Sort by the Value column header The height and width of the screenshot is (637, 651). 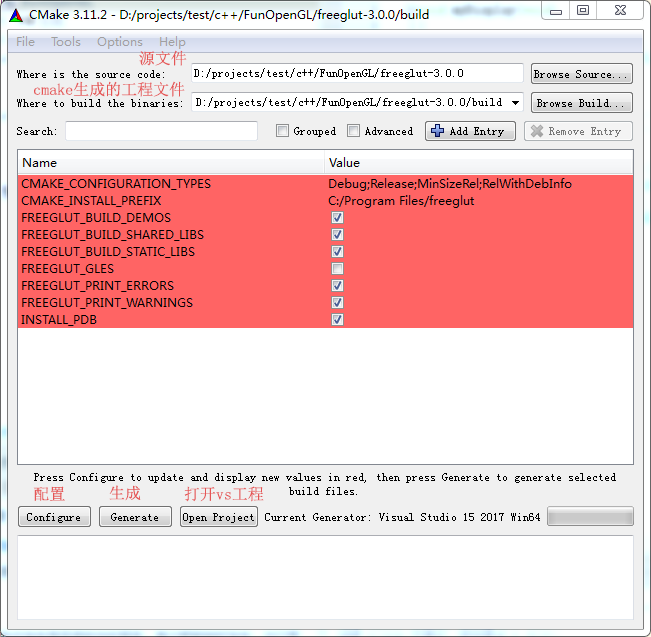click(x=479, y=162)
